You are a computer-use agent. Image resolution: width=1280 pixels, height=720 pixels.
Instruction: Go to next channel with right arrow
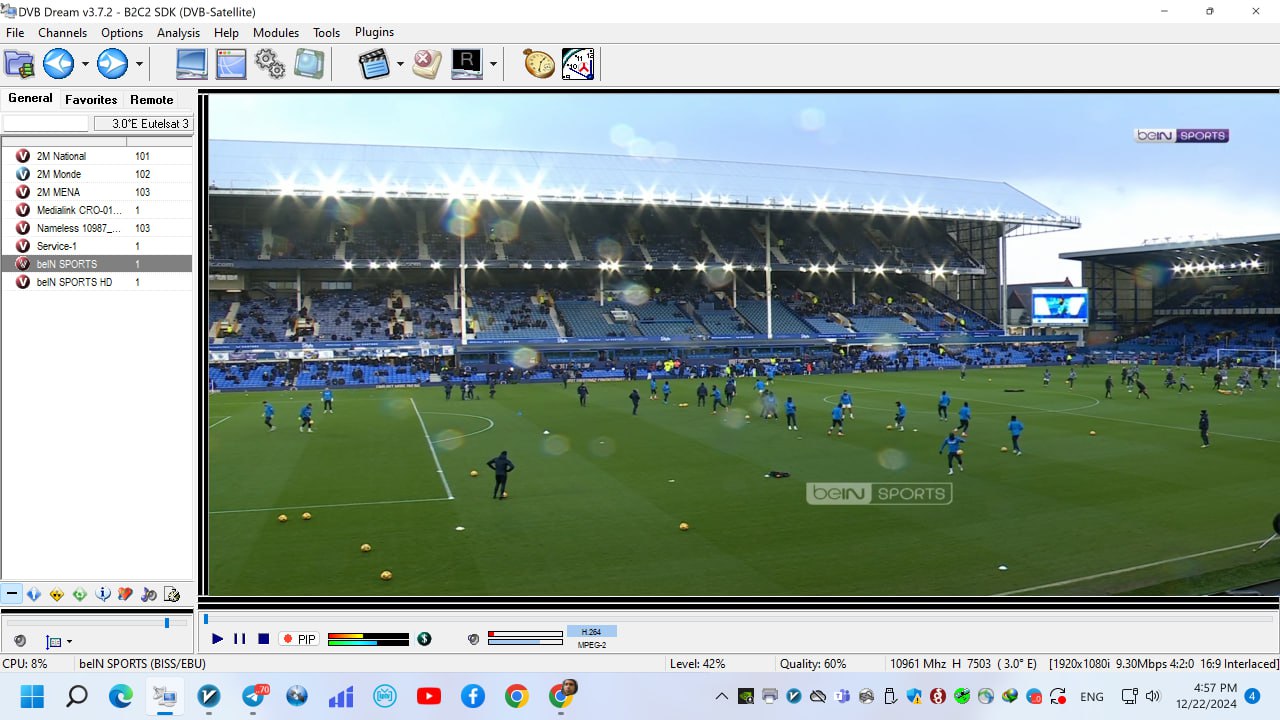coord(112,64)
